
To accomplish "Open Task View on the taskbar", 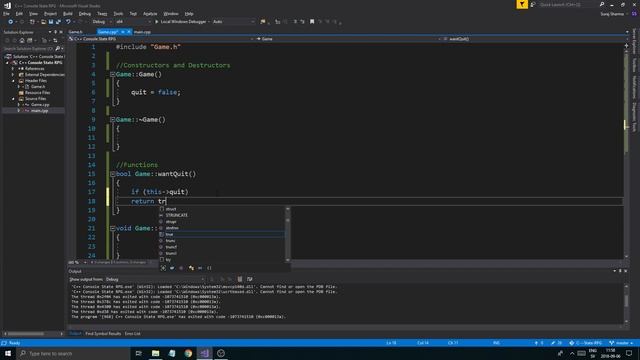I will 138,353.
